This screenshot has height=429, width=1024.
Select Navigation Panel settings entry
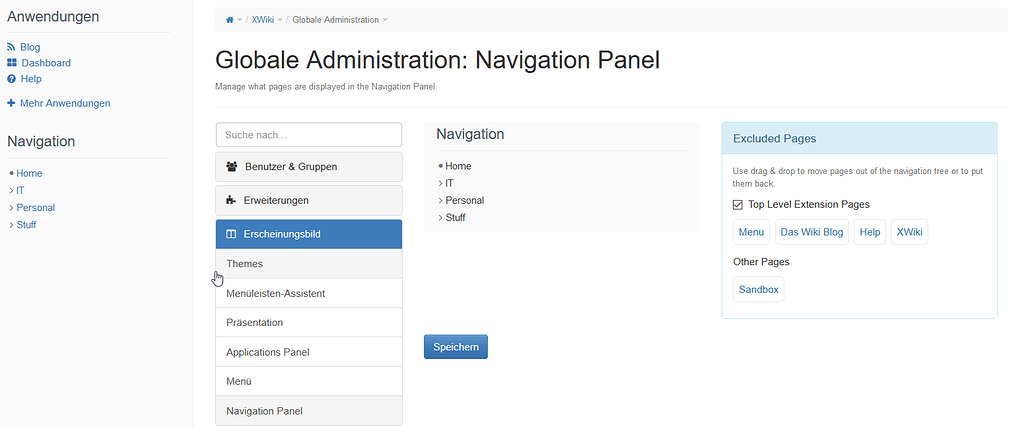coord(309,411)
